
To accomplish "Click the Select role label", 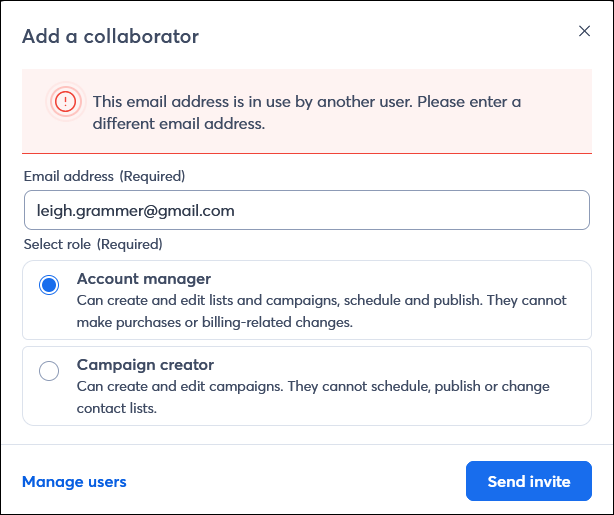I will point(57,244).
